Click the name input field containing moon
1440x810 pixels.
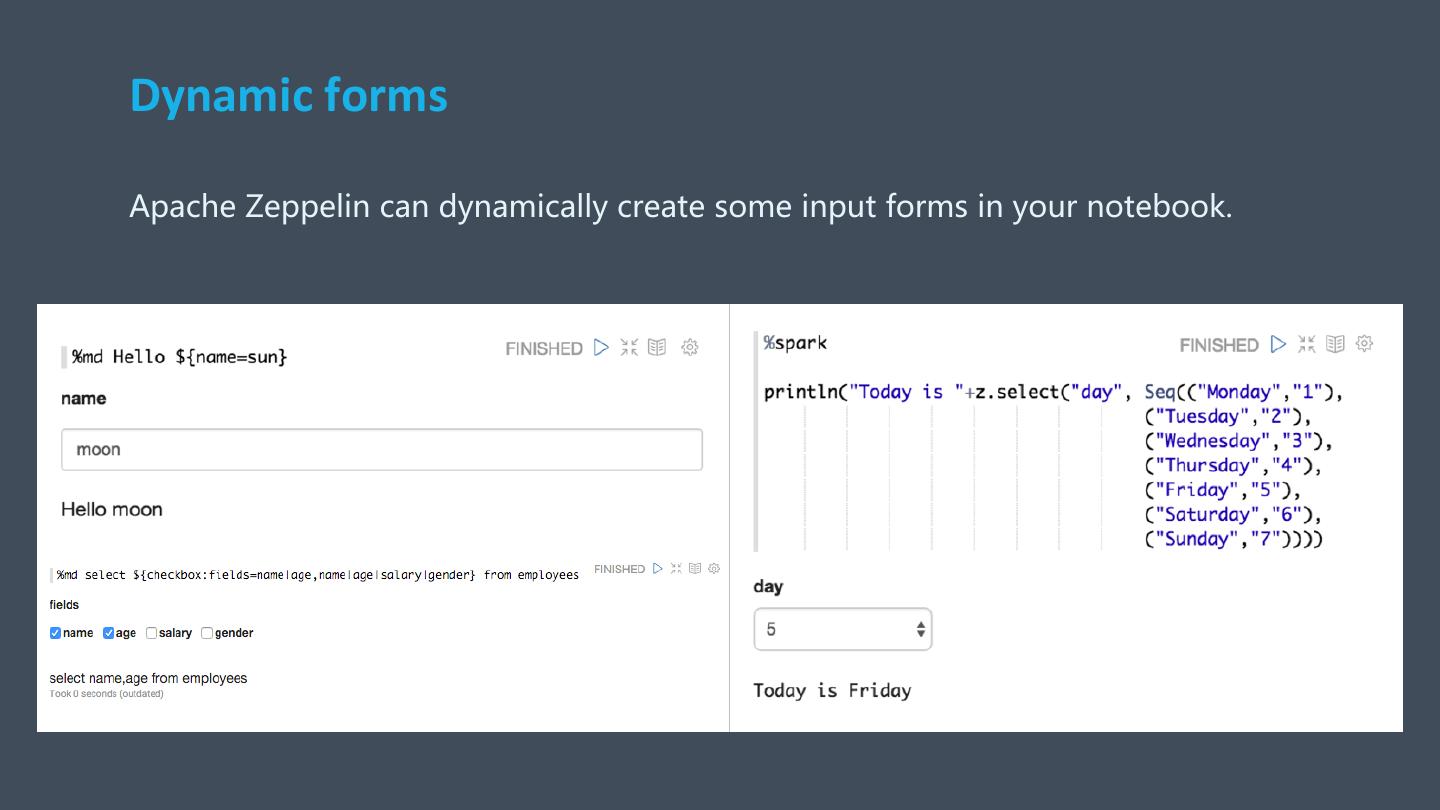[x=381, y=450]
